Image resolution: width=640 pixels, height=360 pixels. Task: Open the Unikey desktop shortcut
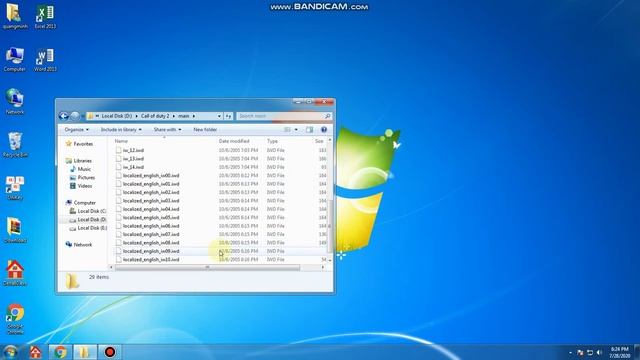point(15,188)
